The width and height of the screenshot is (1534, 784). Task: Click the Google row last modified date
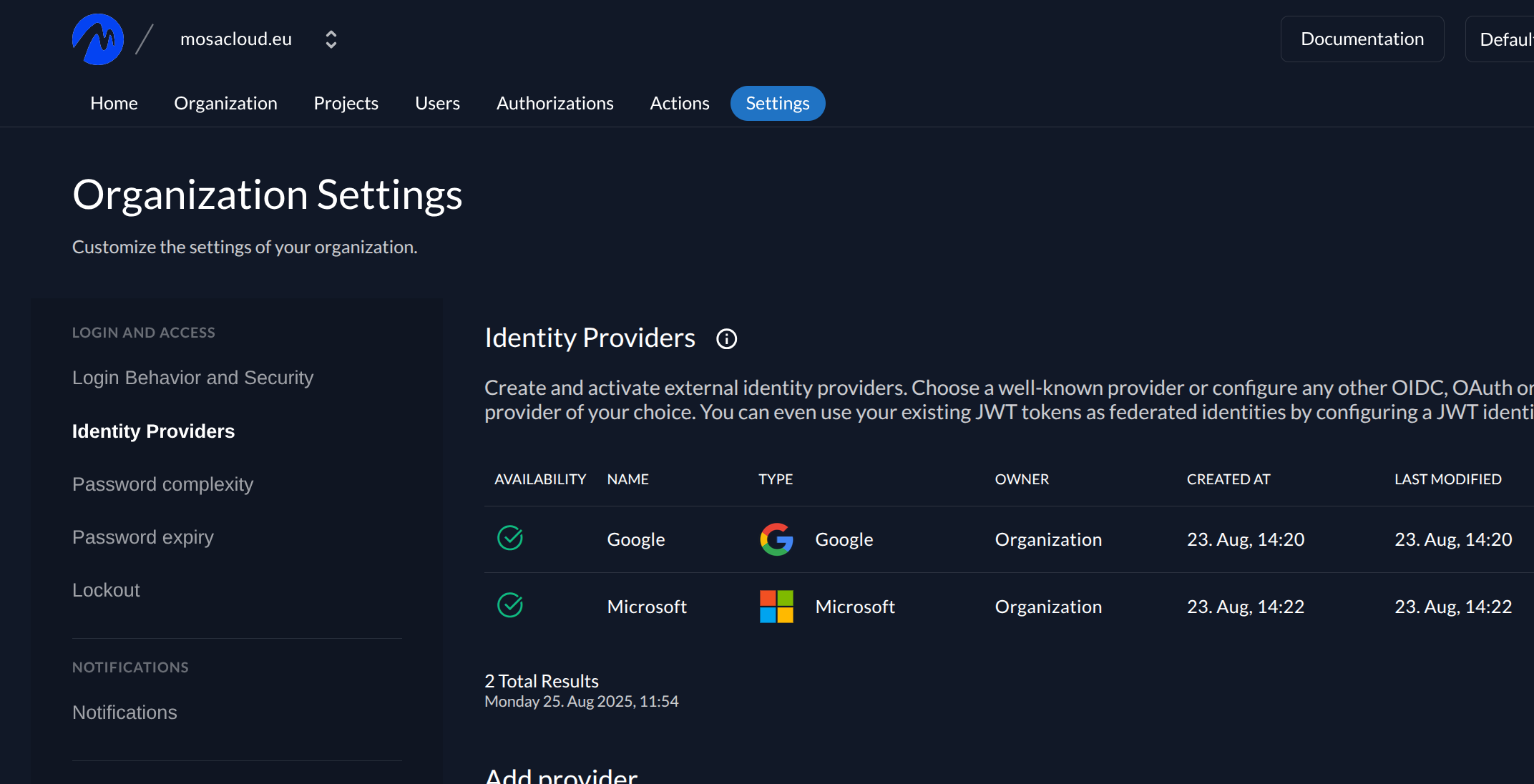point(1453,539)
